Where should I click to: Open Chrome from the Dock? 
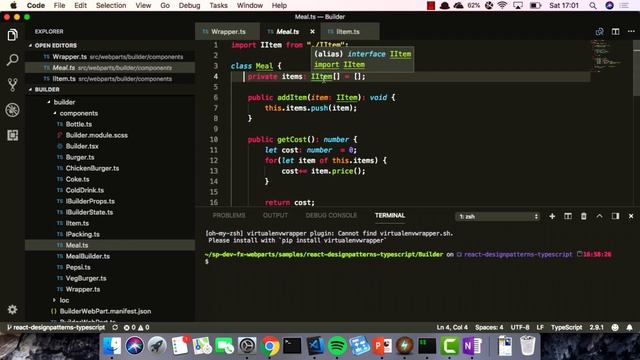coord(269,346)
